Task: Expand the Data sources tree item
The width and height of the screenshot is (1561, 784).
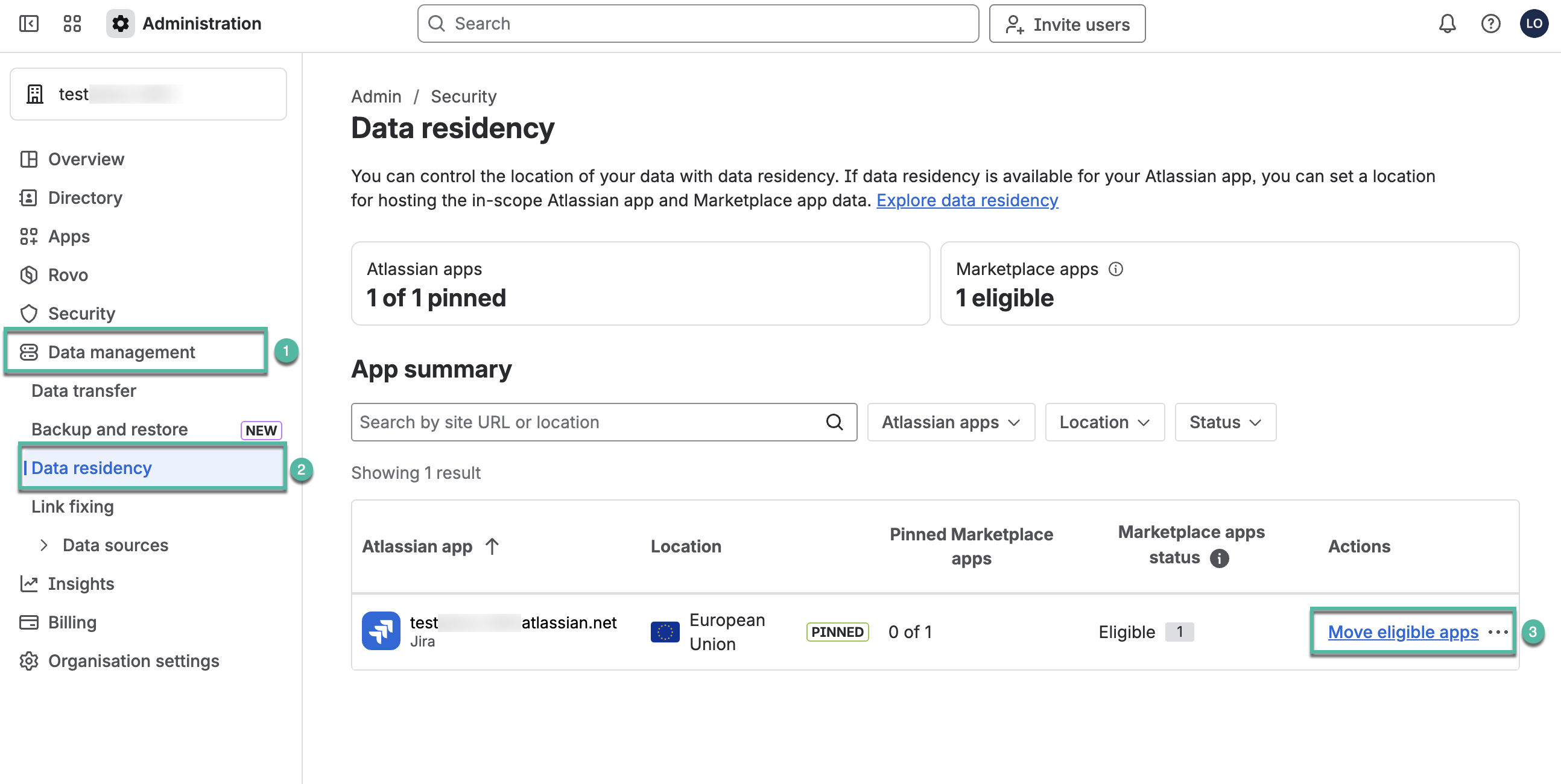Action: (x=44, y=545)
